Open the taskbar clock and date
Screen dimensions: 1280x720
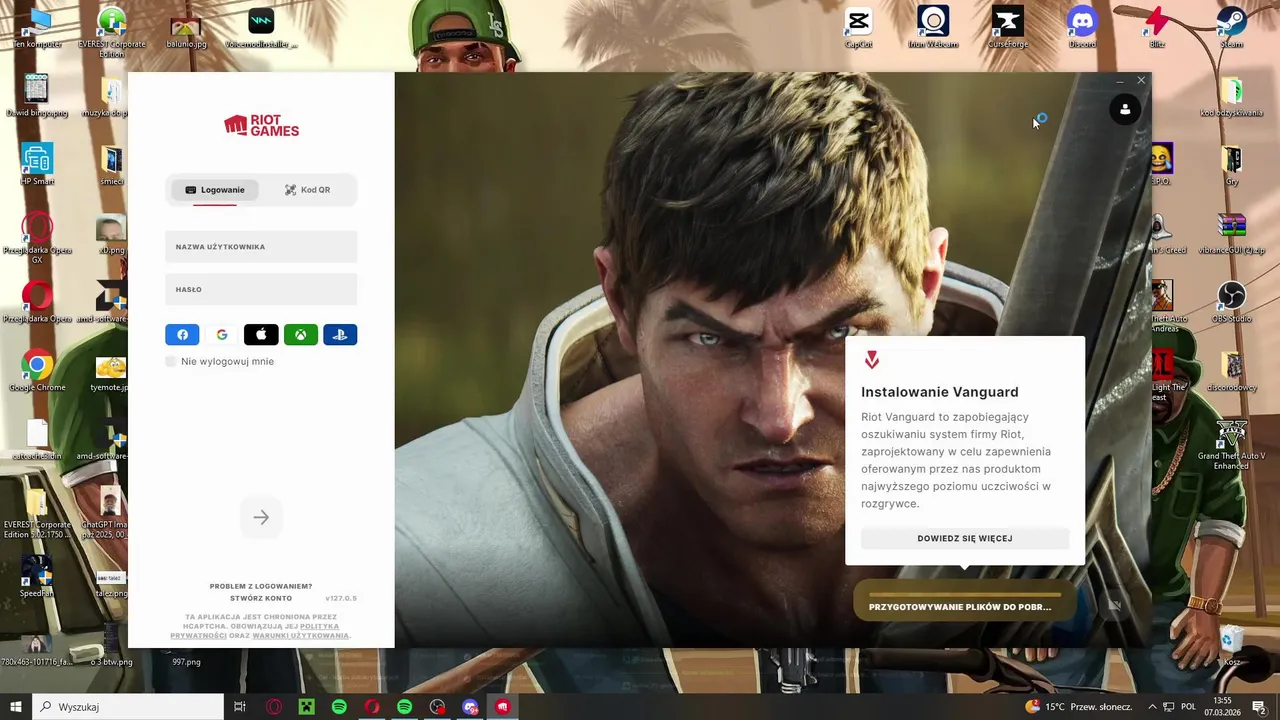pos(1222,707)
